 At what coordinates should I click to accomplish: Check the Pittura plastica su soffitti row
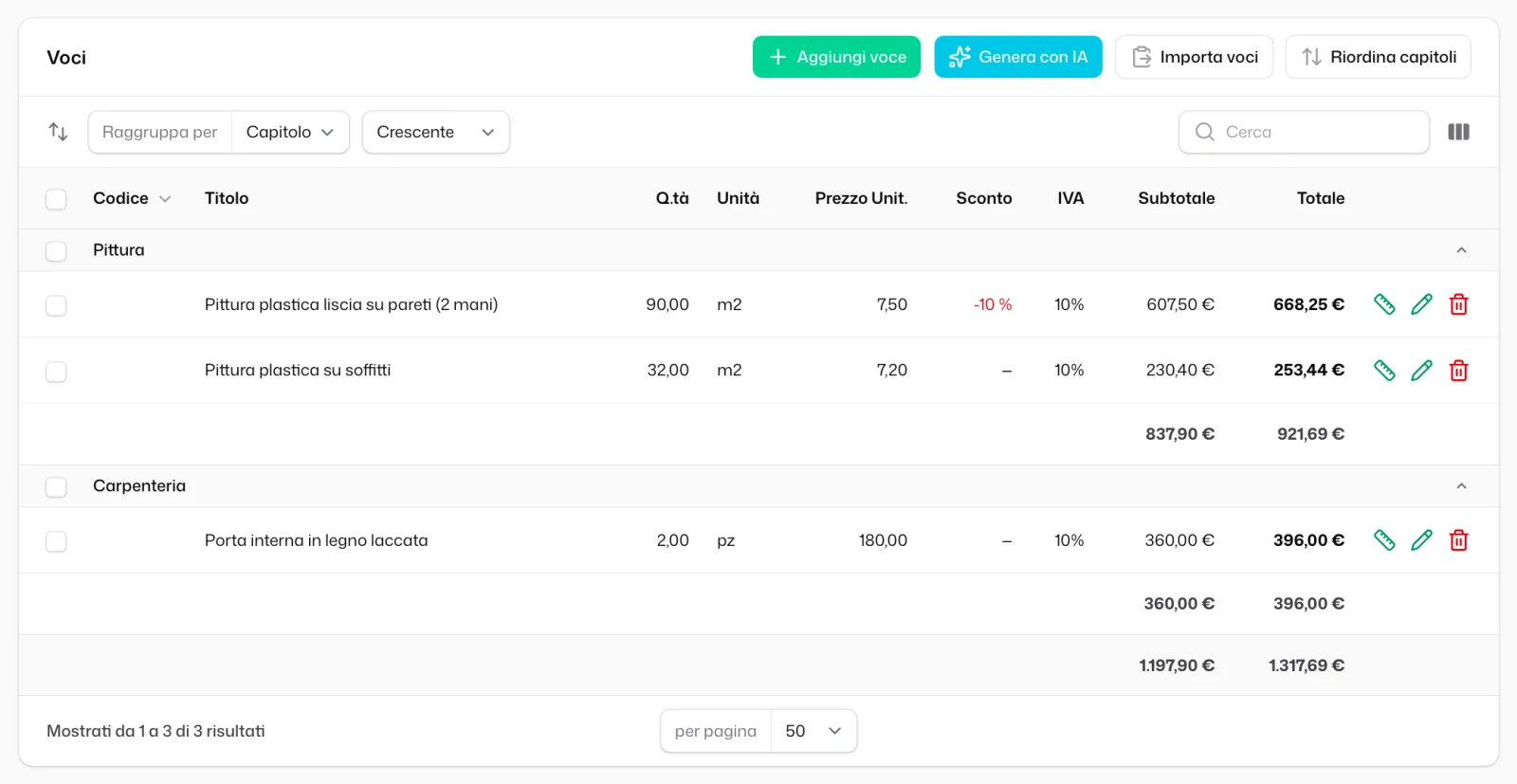(x=56, y=371)
